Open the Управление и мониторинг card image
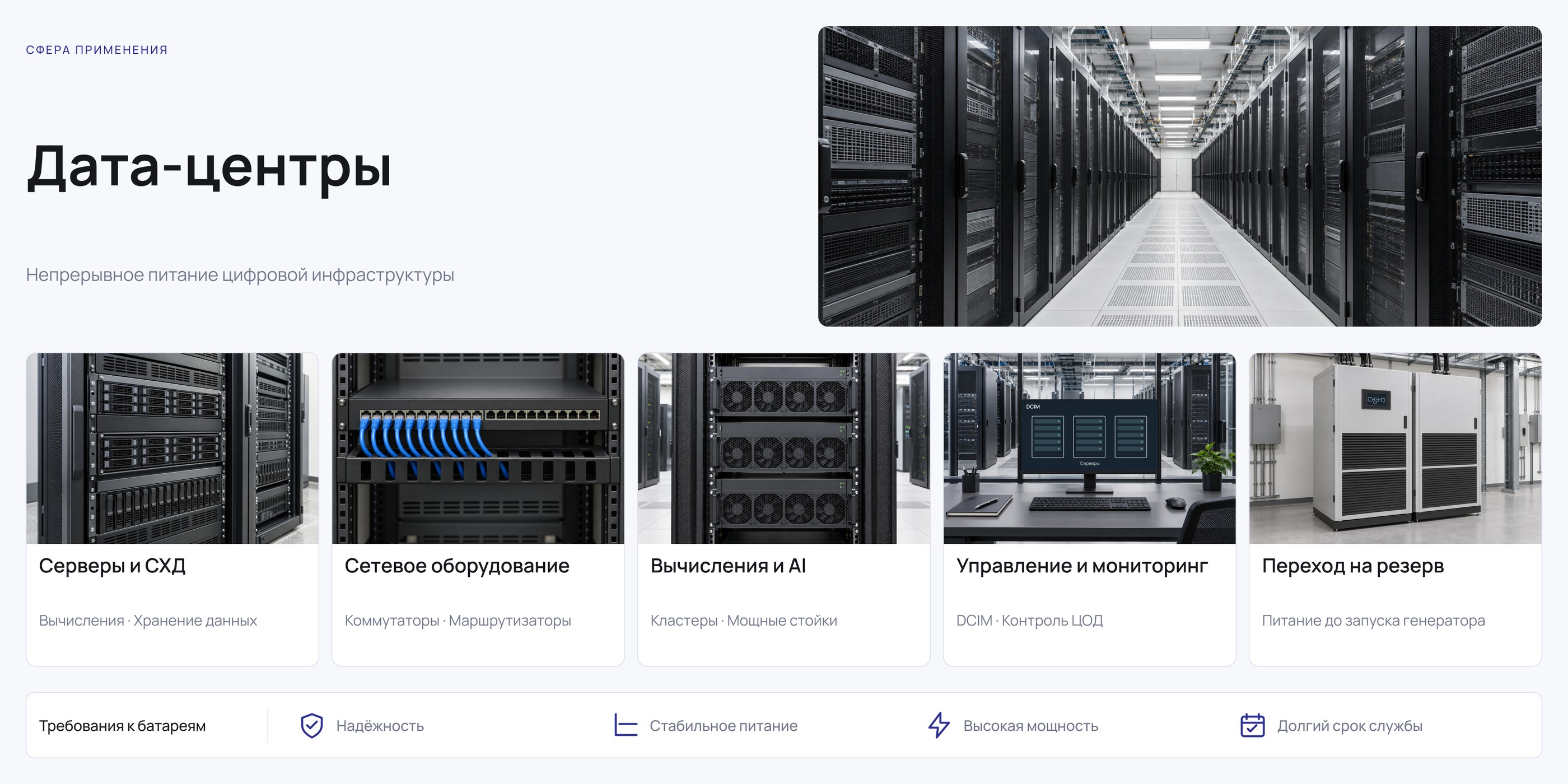This screenshot has width=1568, height=784. 1090,449
